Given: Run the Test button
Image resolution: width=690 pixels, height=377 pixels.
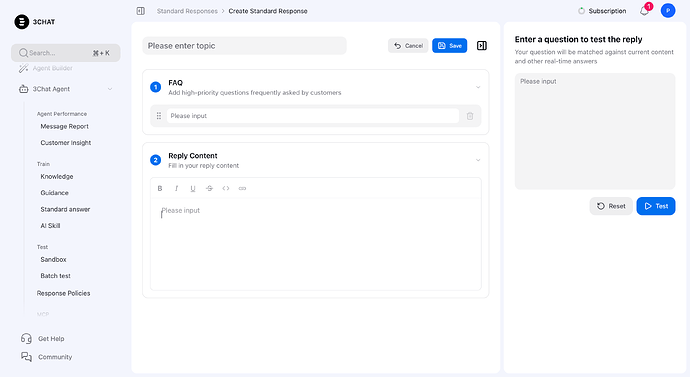Looking at the screenshot, I should point(656,206).
